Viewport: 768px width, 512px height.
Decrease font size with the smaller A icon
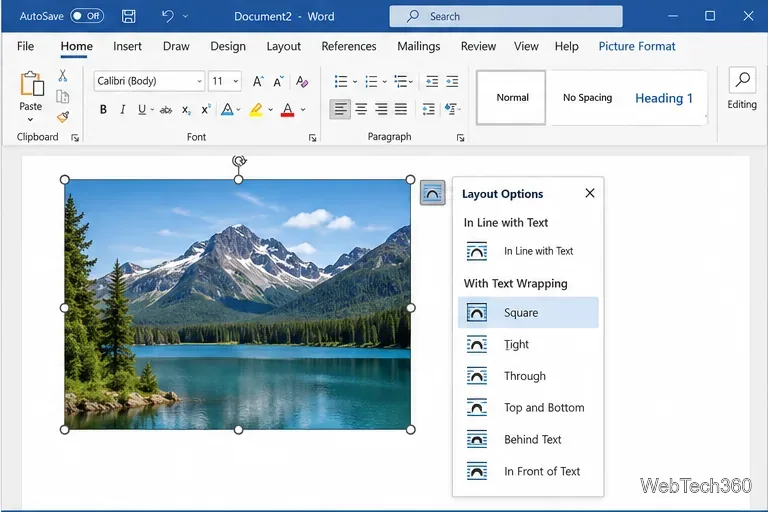coord(278,81)
